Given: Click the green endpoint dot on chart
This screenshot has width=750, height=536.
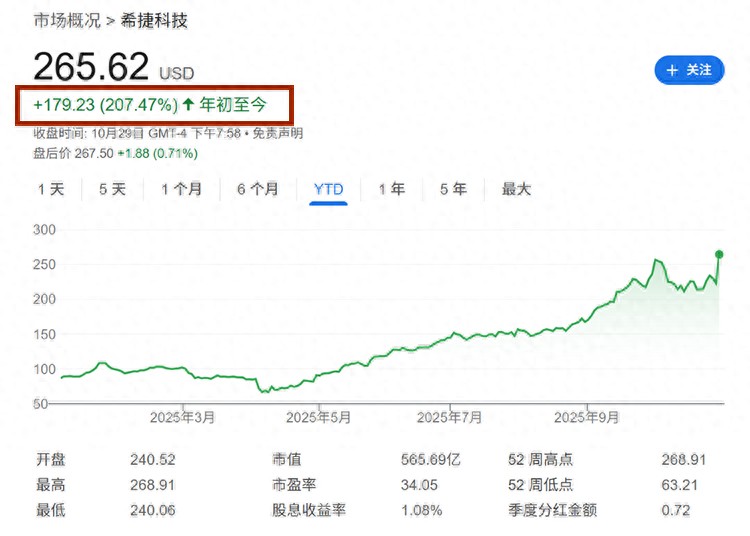Looking at the screenshot, I should pyautogui.click(x=719, y=254).
